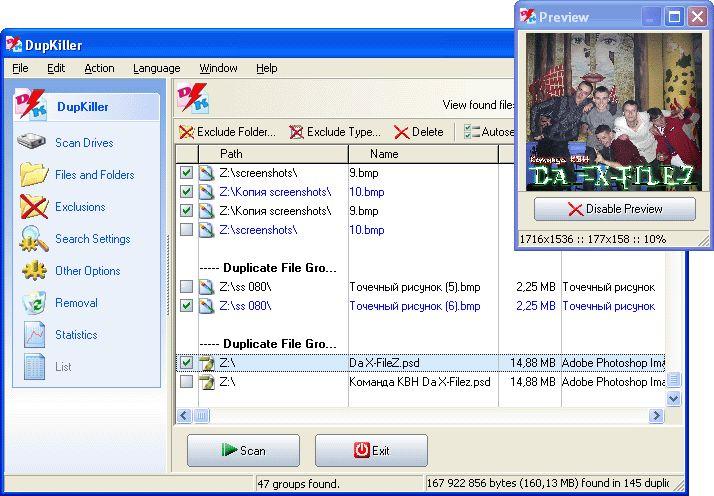Click the vertical scrollbar down arrow
The image size is (714, 496).
pos(673,399)
